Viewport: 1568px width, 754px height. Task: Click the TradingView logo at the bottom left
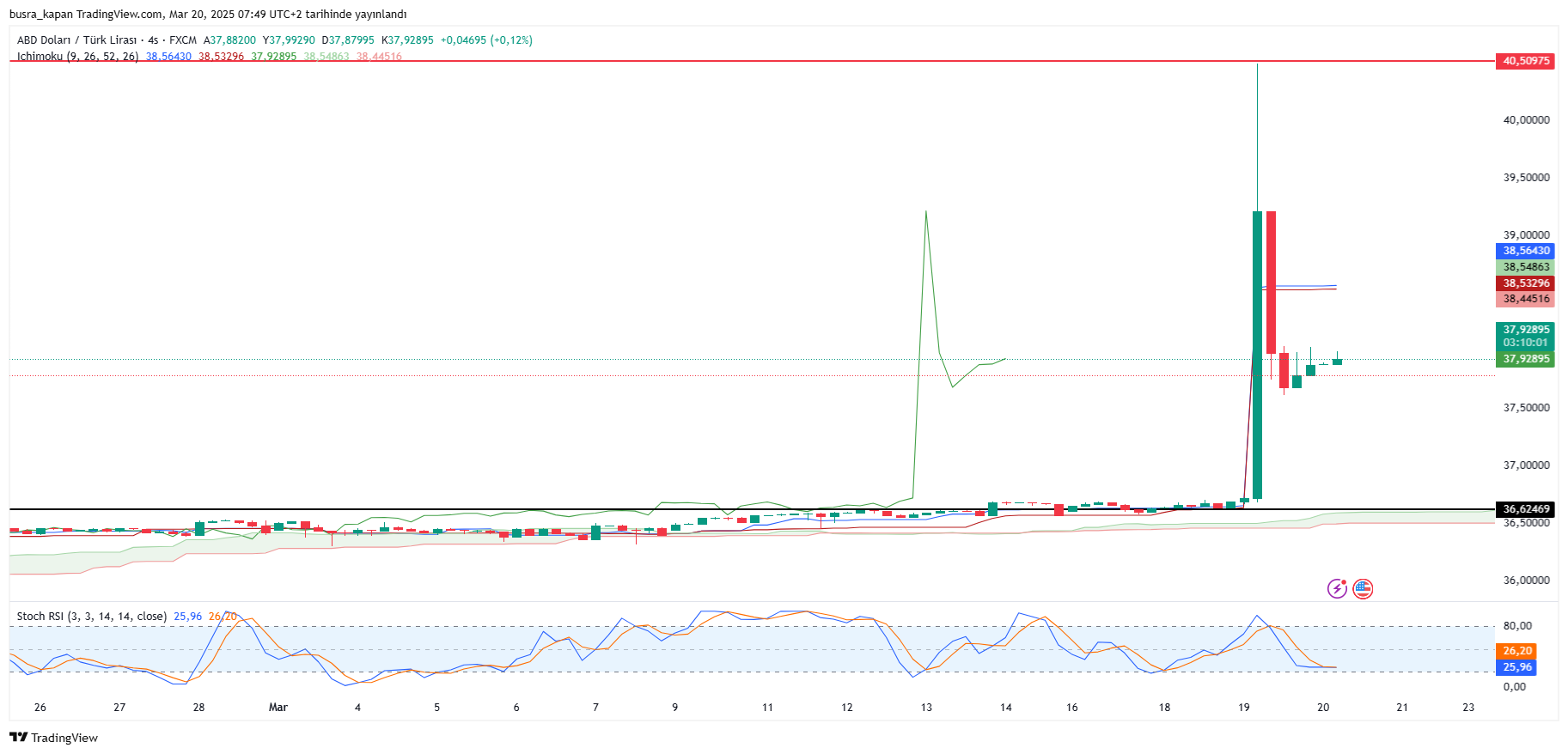(53, 738)
